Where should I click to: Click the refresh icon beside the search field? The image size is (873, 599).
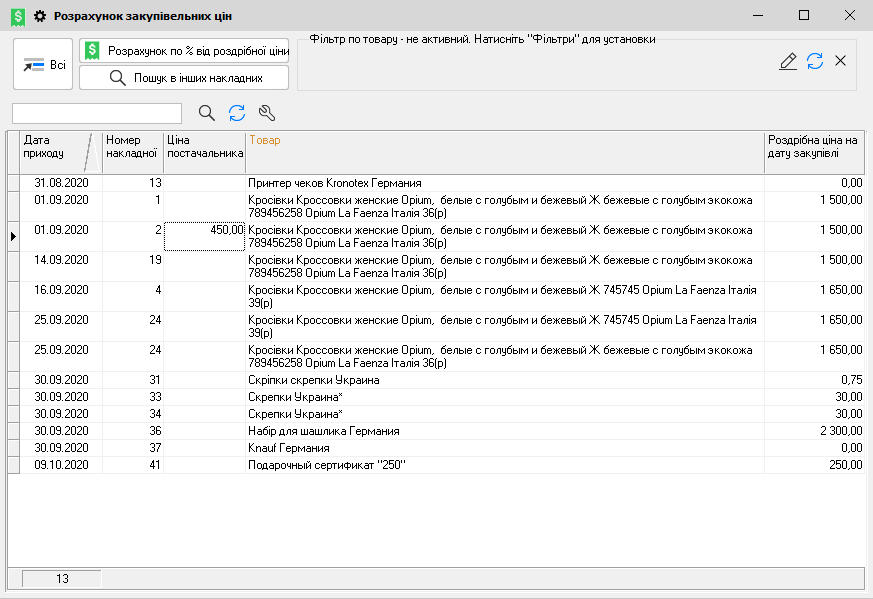237,113
